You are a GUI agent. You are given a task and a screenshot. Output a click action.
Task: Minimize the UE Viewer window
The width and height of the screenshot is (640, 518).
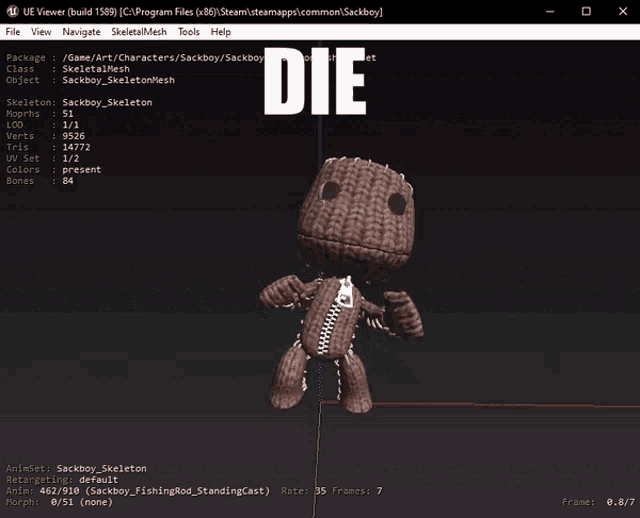coord(550,11)
